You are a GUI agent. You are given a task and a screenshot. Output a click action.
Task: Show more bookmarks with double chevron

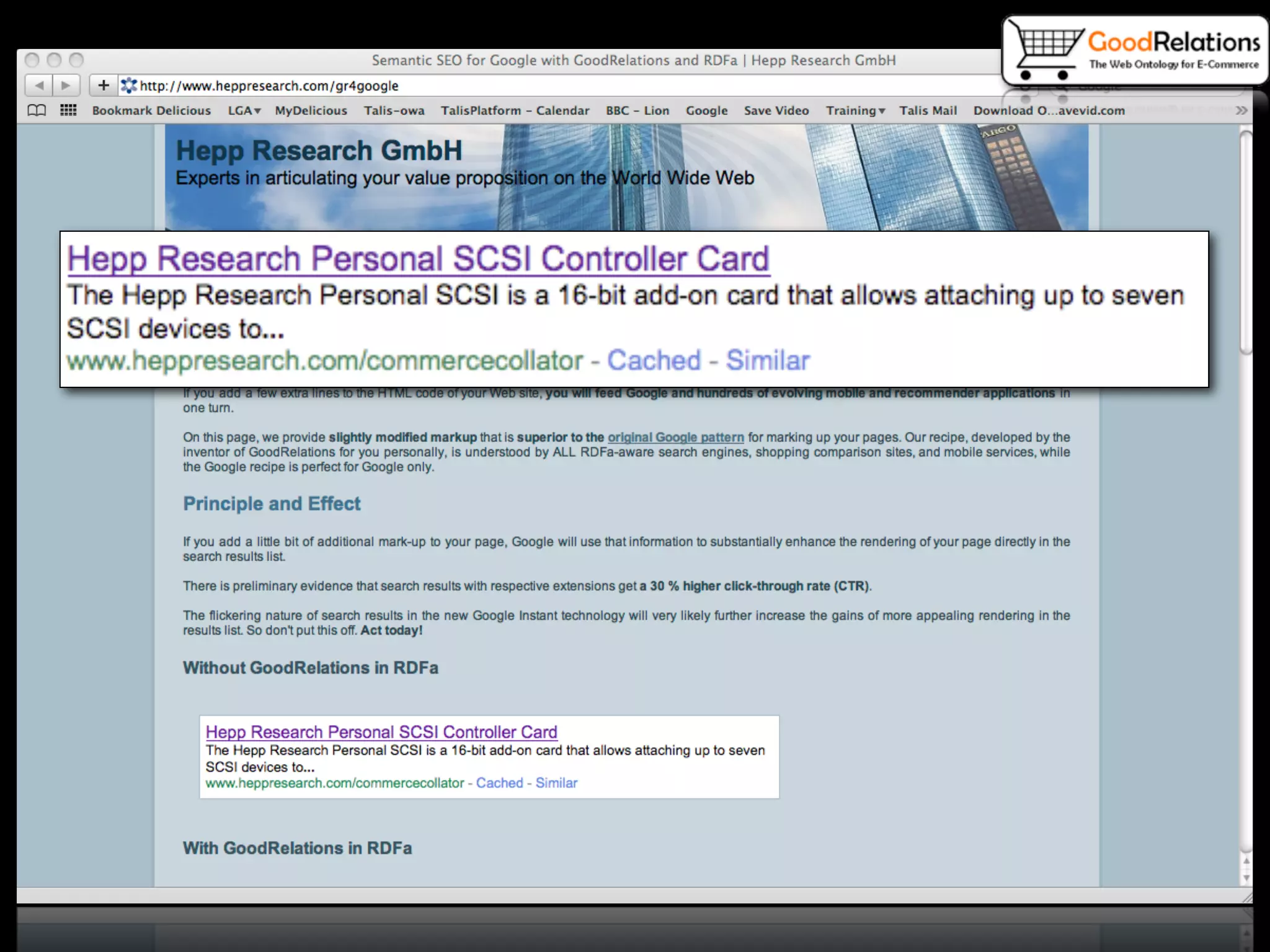(1241, 110)
